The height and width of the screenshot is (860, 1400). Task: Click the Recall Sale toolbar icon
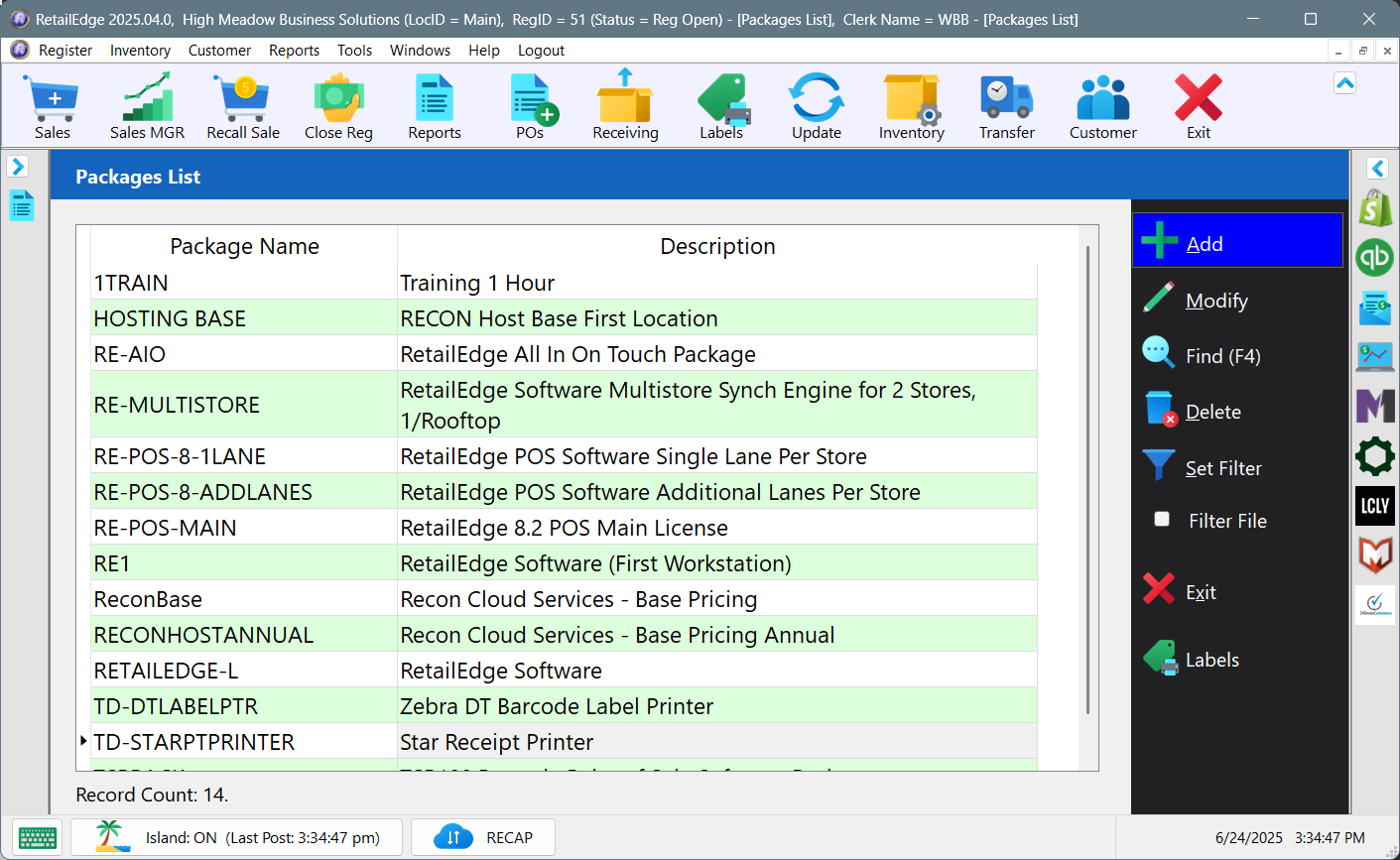click(243, 106)
